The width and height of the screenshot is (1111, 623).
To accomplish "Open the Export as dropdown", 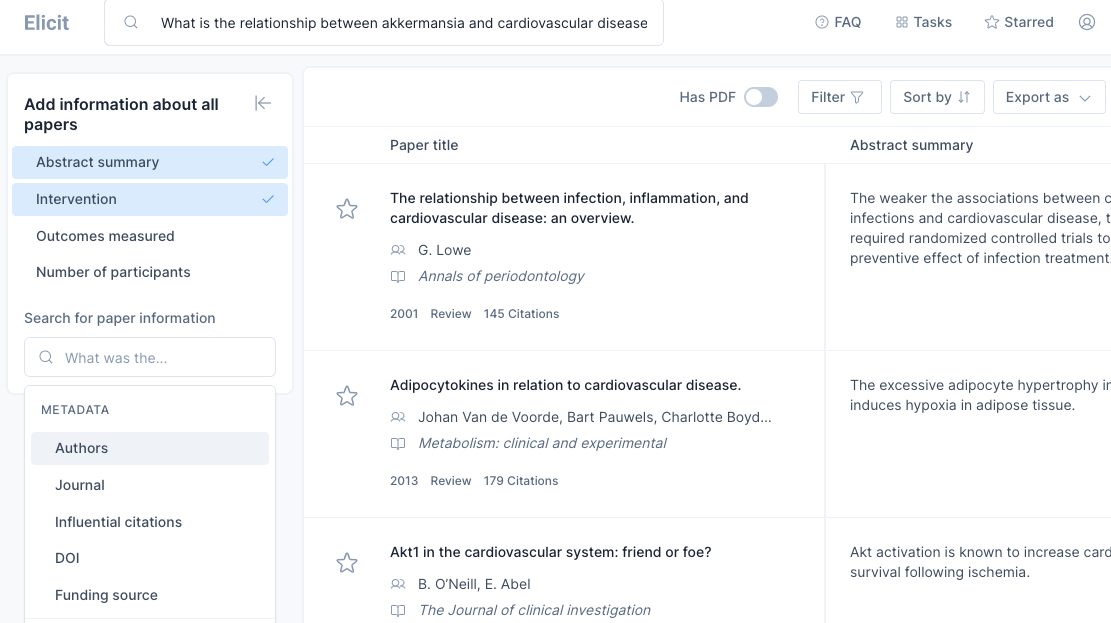I will coord(1048,97).
